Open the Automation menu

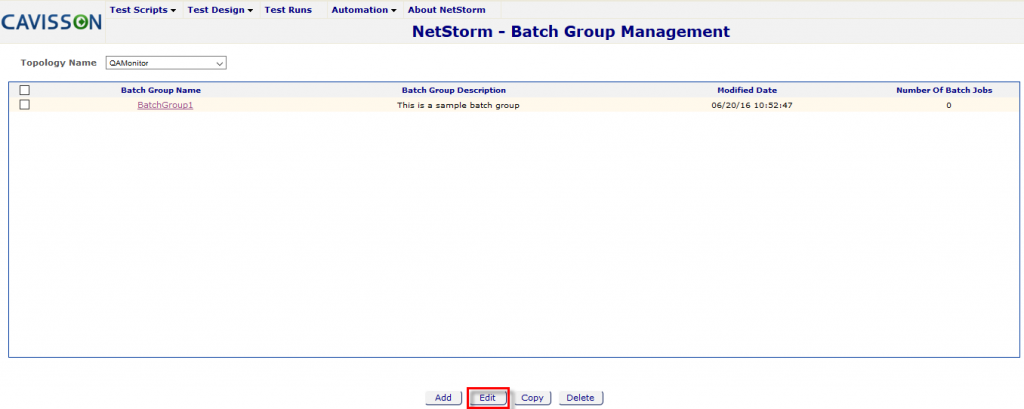364,10
